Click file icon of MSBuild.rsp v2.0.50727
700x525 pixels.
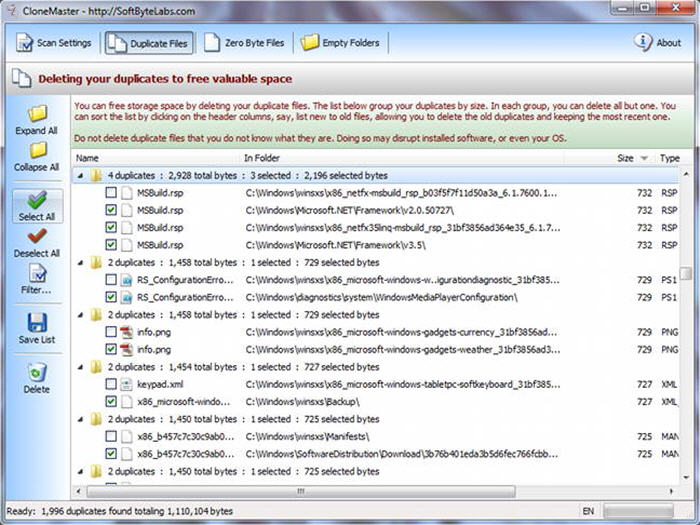click(127, 210)
